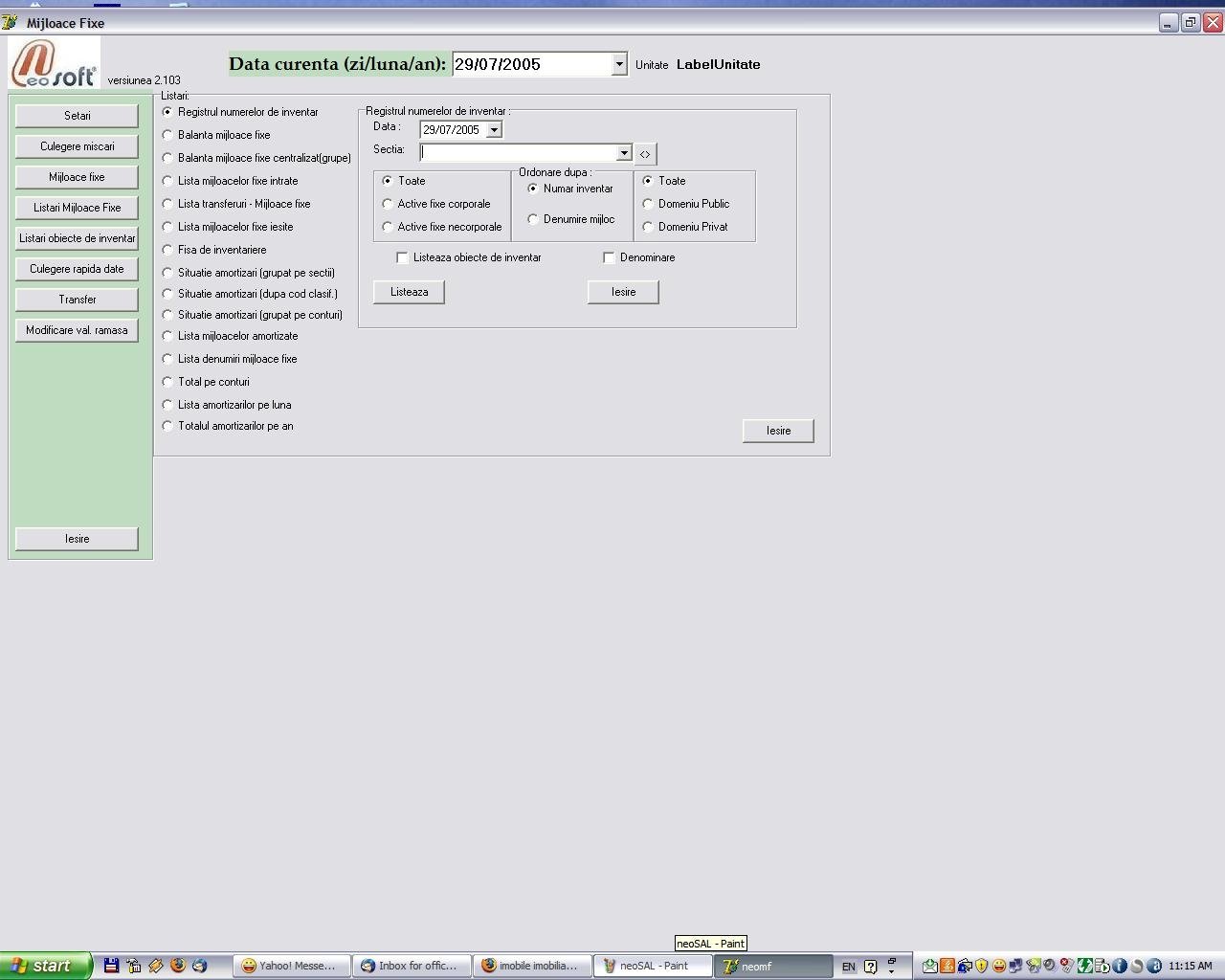Click the blue info tray icon
Image resolution: width=1225 pixels, height=980 pixels.
[1120, 966]
